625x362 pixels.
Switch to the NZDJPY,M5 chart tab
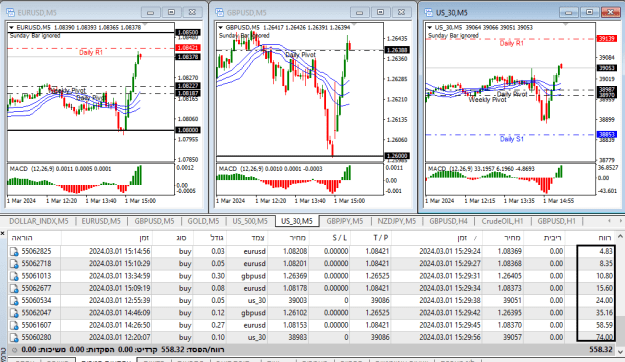coord(397,221)
